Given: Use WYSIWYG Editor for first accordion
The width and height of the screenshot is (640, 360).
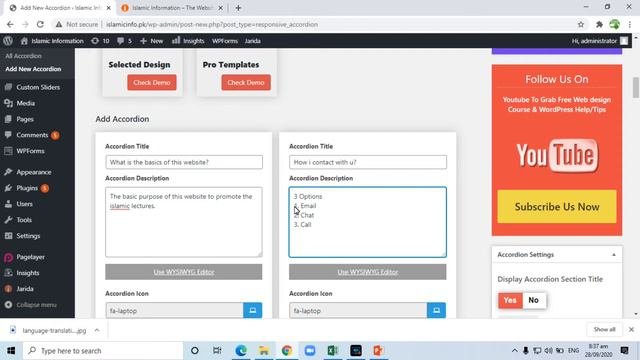Looking at the screenshot, I should point(184,272).
